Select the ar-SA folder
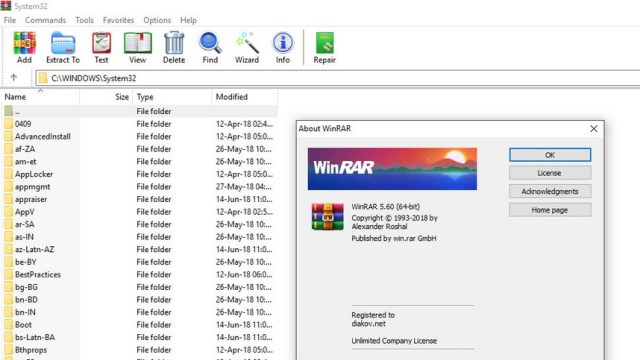The width and height of the screenshot is (640, 360). [x=24, y=224]
